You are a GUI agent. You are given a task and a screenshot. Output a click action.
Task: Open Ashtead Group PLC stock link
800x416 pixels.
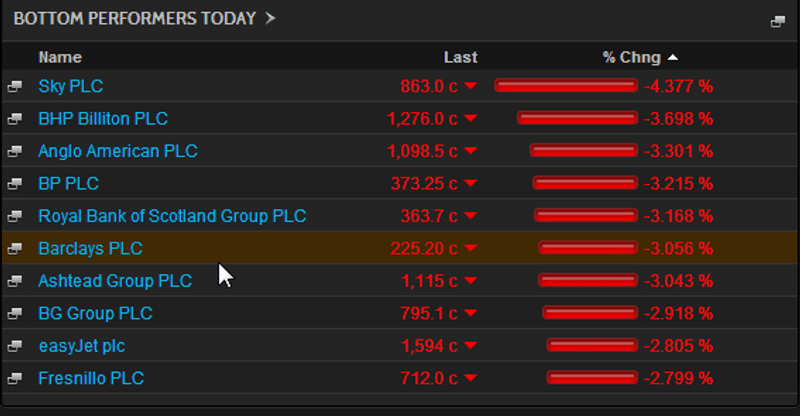115,281
